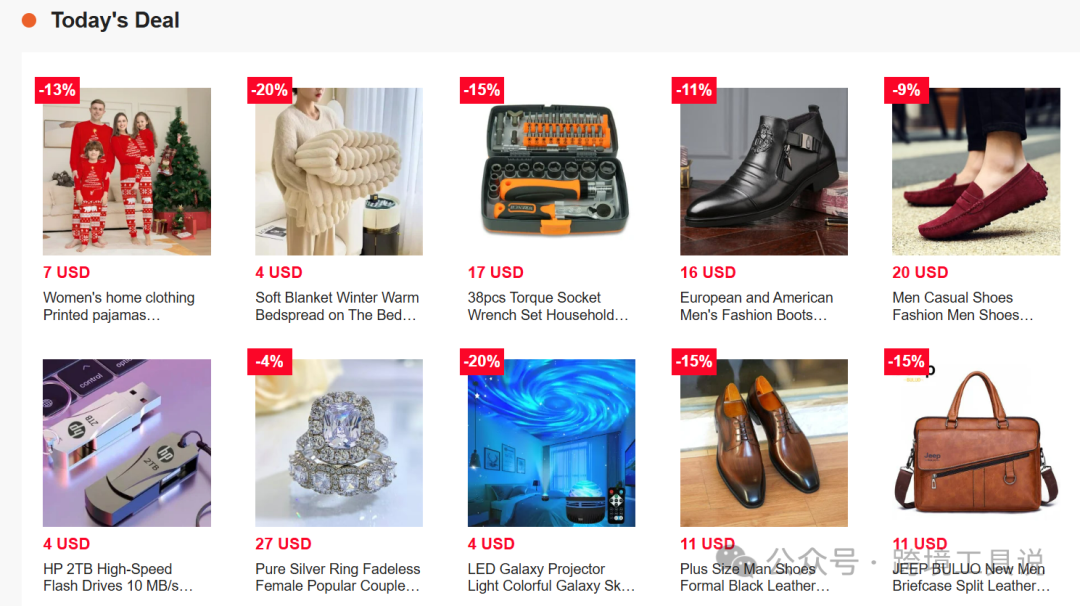
Task: Click the Soft Blanket Winter Warm Bedspread title
Action: pos(337,306)
